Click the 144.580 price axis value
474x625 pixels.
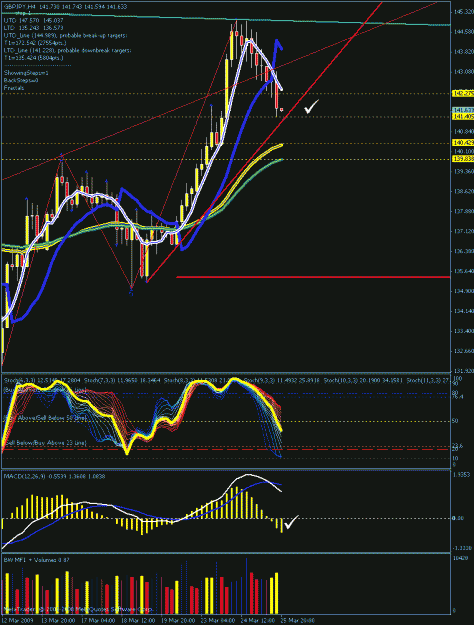(x=464, y=31)
